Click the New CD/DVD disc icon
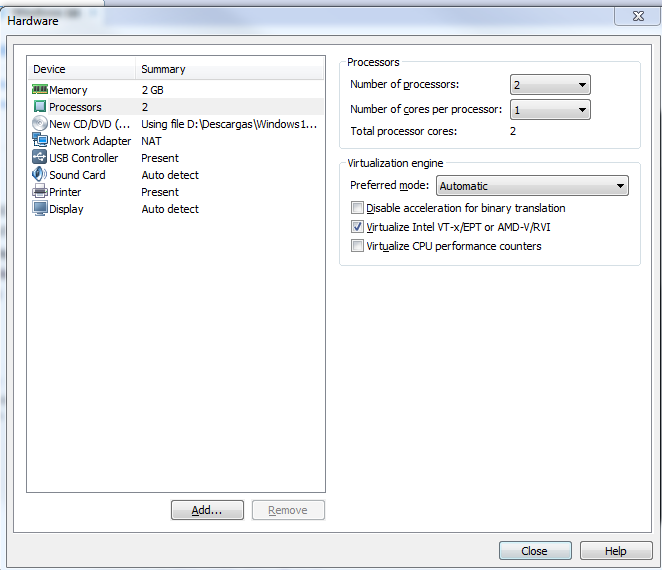 click(40, 124)
